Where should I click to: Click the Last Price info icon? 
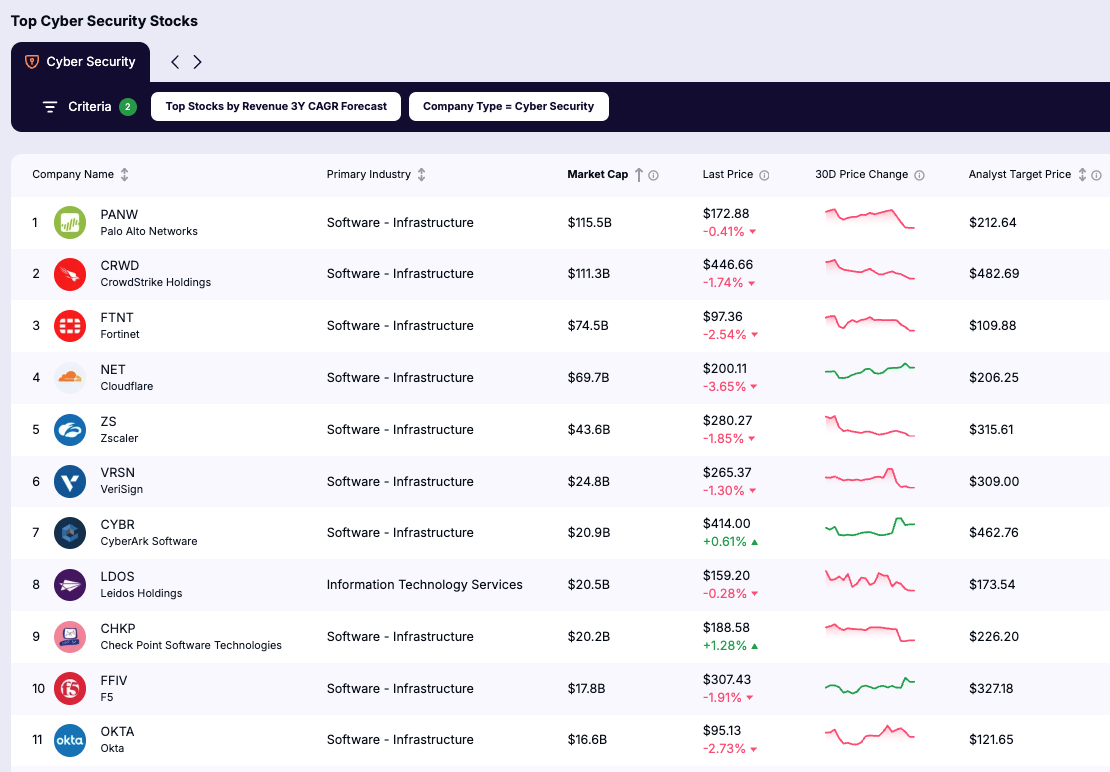point(765,175)
